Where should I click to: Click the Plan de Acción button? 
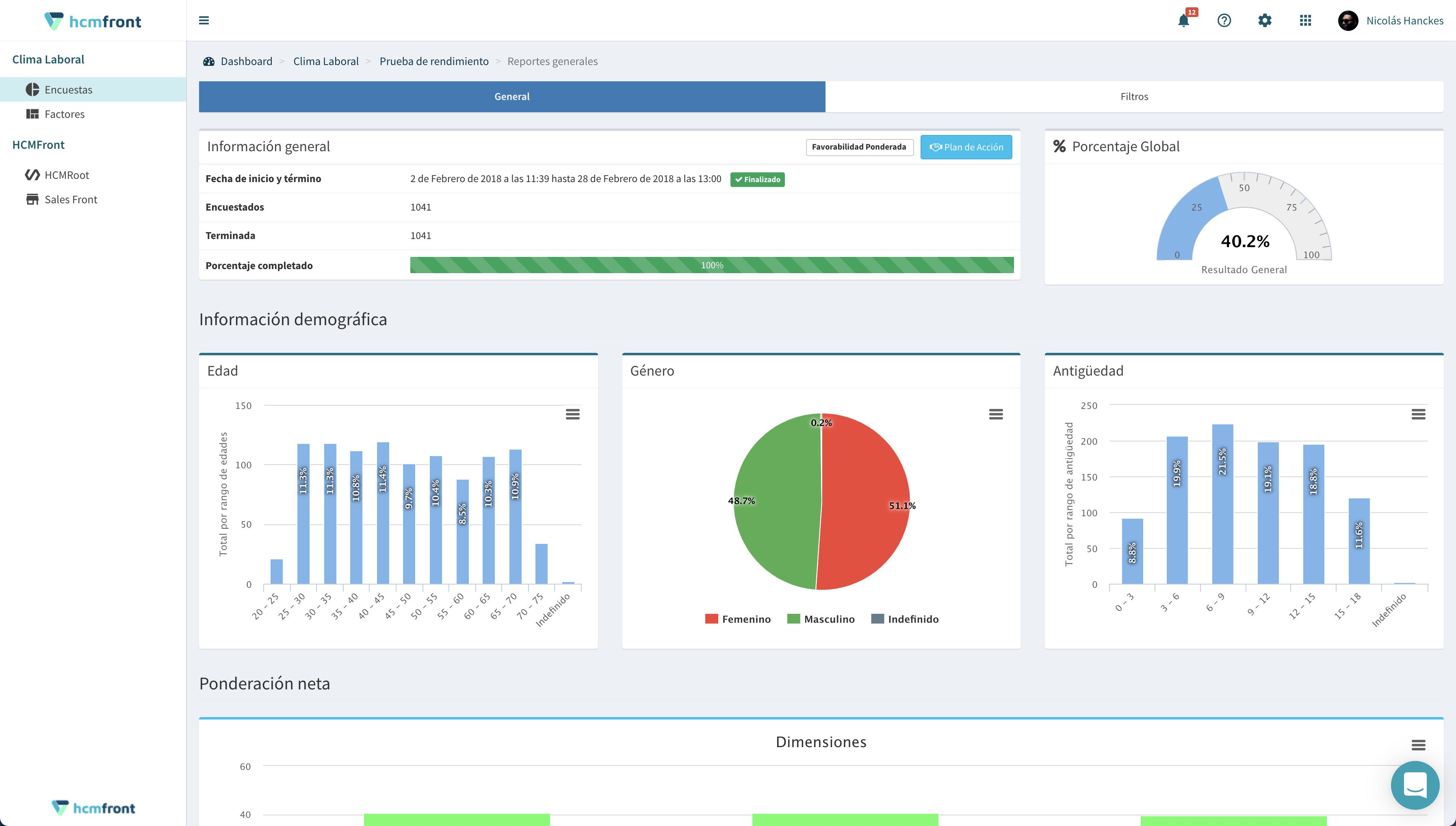(x=966, y=147)
